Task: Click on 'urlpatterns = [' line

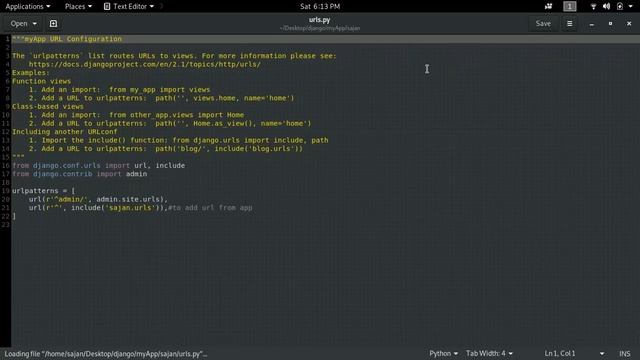Action: click(44, 191)
